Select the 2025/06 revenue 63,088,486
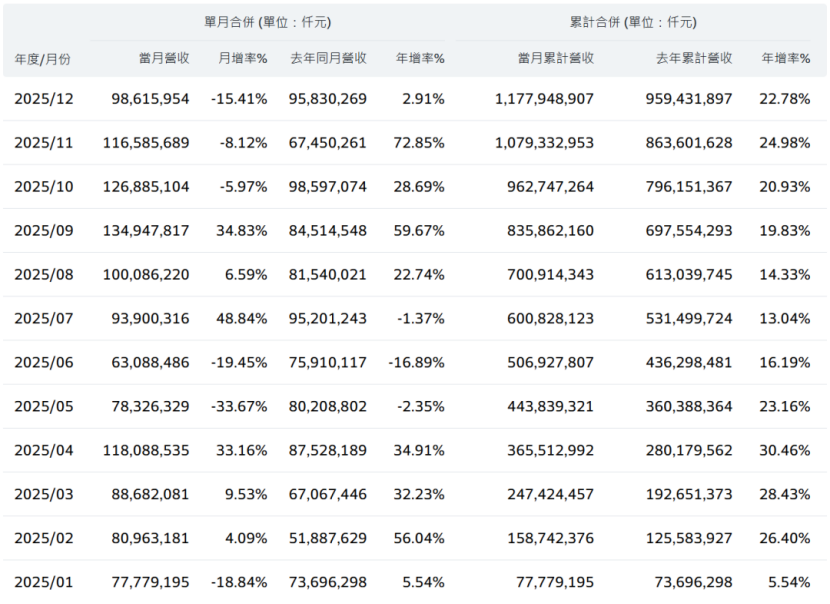The width and height of the screenshot is (830, 604). 146,363
